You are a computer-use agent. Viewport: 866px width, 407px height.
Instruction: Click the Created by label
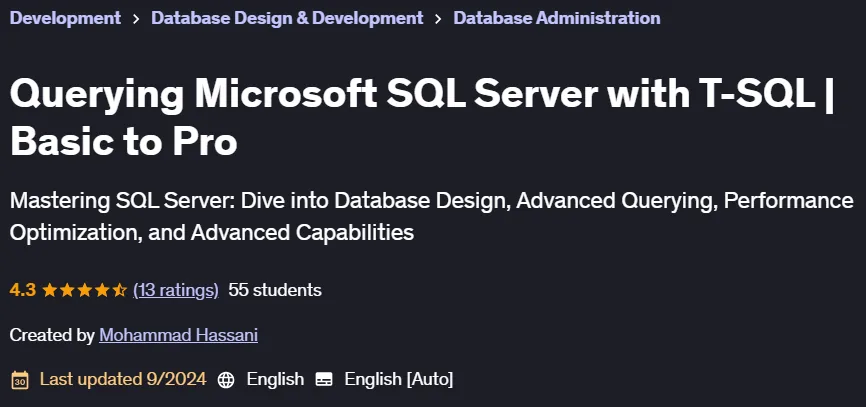(52, 335)
